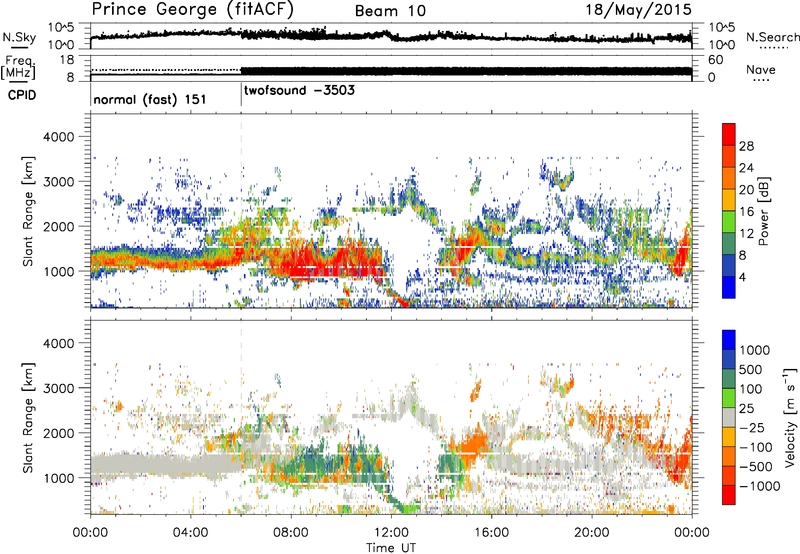Click the 'Freq. [MHz]' axis label

[18, 67]
